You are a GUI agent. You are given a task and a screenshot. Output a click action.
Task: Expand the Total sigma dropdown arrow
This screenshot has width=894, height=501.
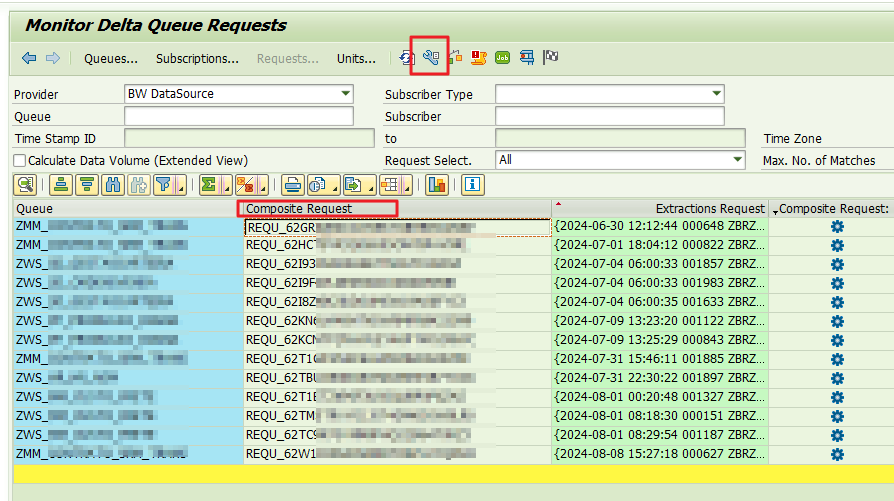coord(227,186)
